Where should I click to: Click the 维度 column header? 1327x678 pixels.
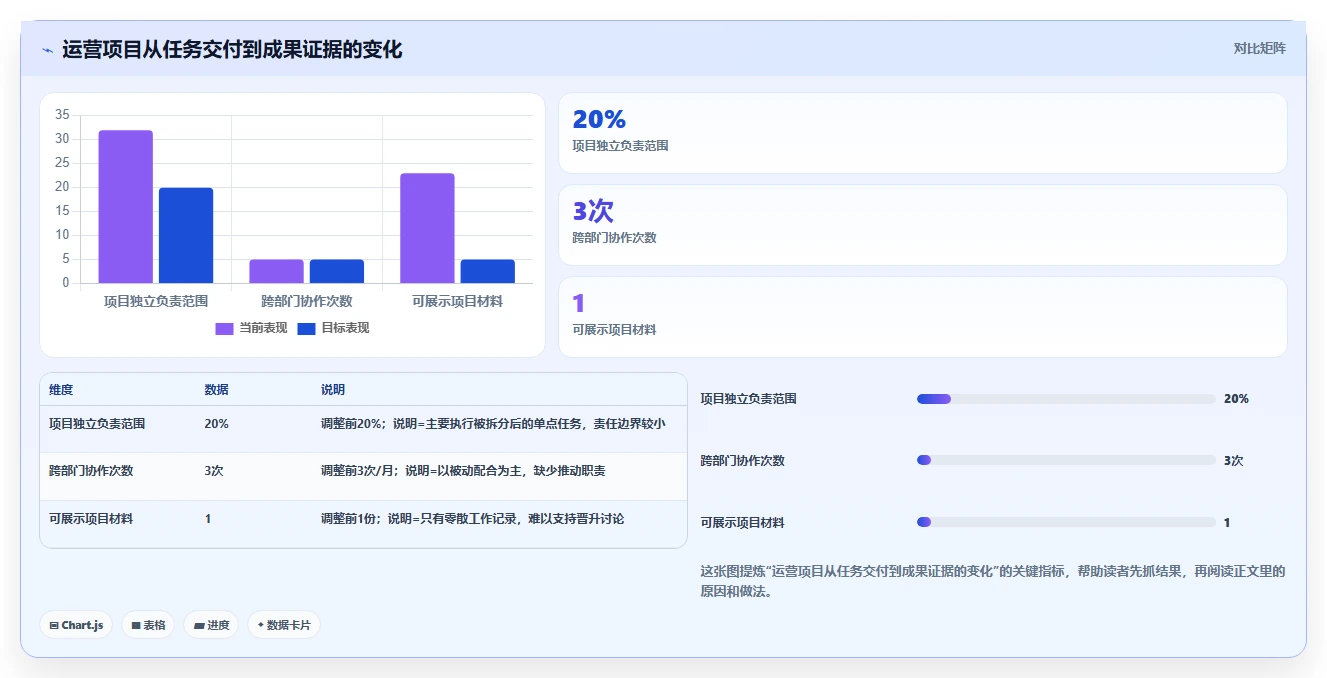[x=61, y=390]
